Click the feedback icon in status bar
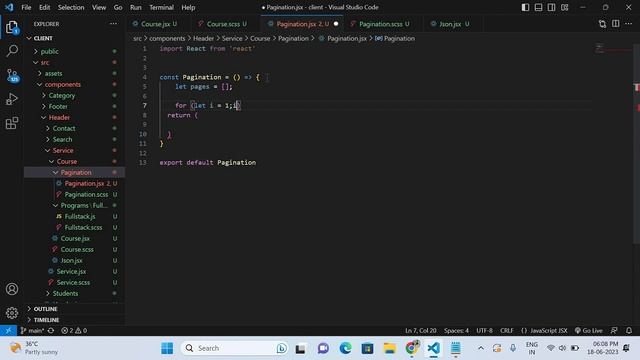The width and height of the screenshot is (640, 360). click(x=614, y=330)
